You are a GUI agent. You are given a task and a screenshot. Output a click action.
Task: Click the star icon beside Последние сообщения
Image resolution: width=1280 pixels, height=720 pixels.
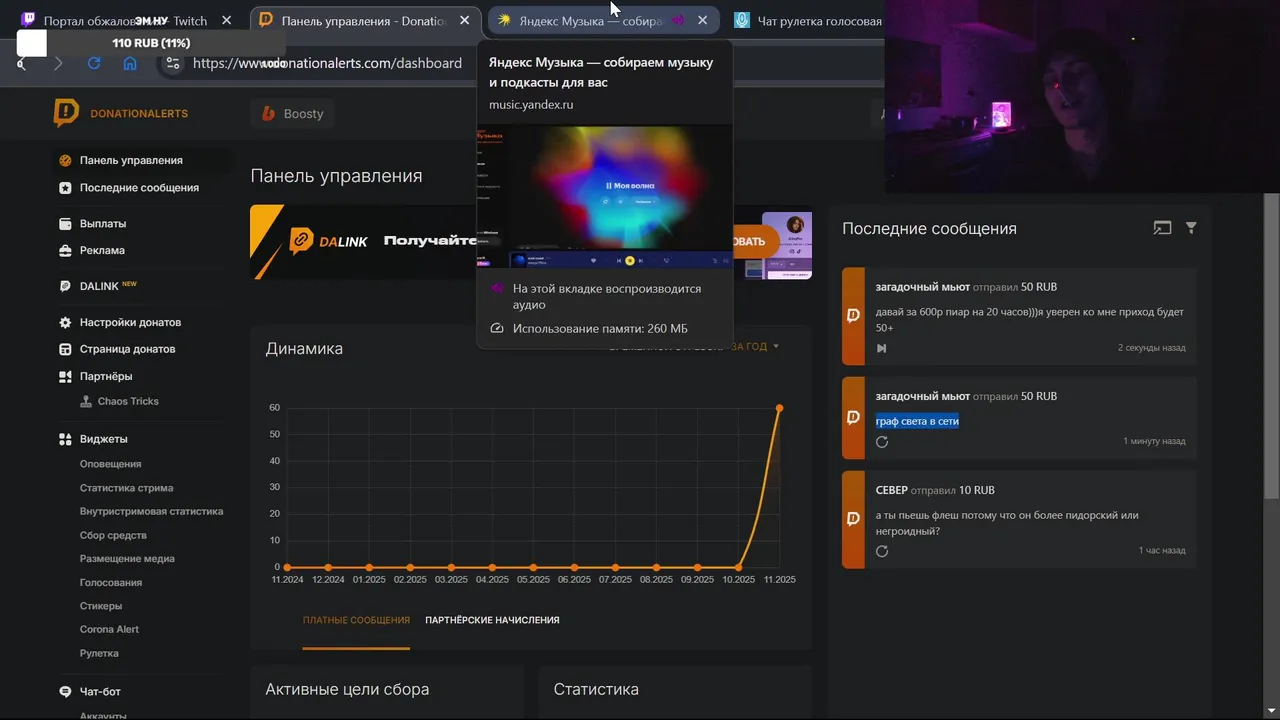click(x=65, y=188)
